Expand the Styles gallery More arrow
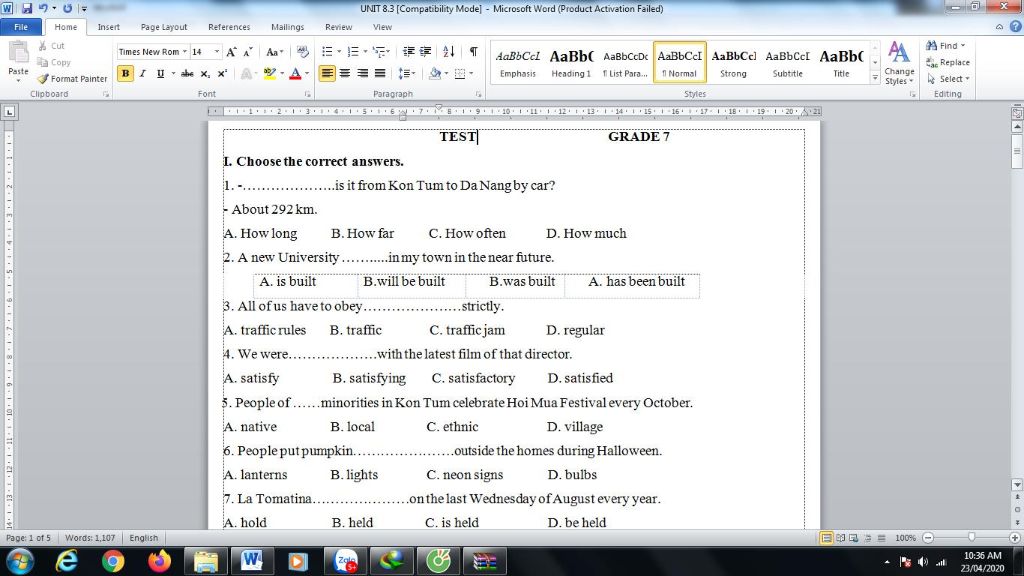This screenshot has height=576, width=1024. click(875, 78)
